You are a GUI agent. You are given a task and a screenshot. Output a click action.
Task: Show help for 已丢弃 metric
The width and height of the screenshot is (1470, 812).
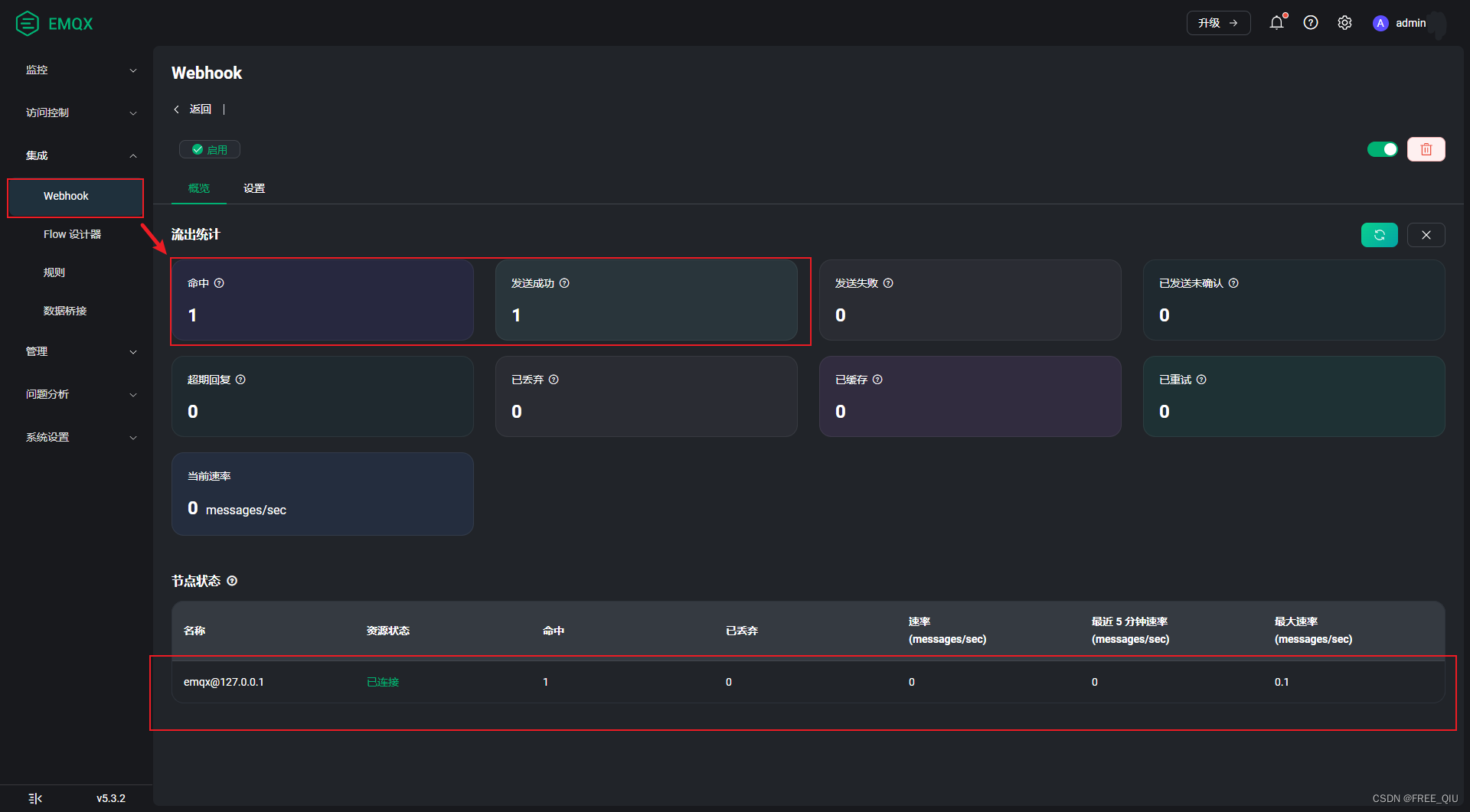pyautogui.click(x=554, y=380)
